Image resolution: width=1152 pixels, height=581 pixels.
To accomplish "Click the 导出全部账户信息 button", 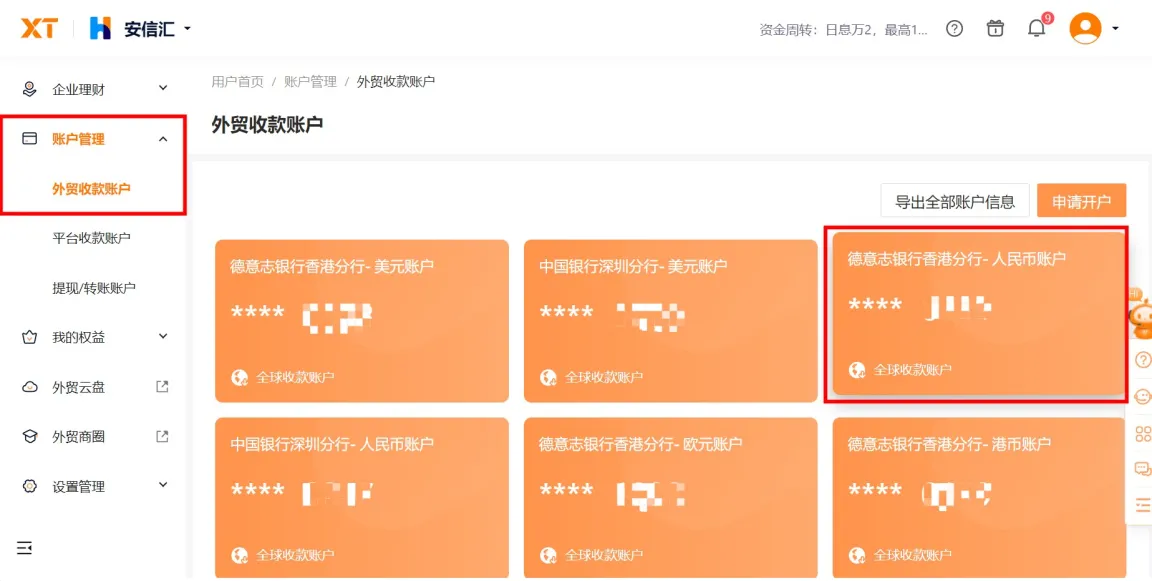I will coord(955,201).
